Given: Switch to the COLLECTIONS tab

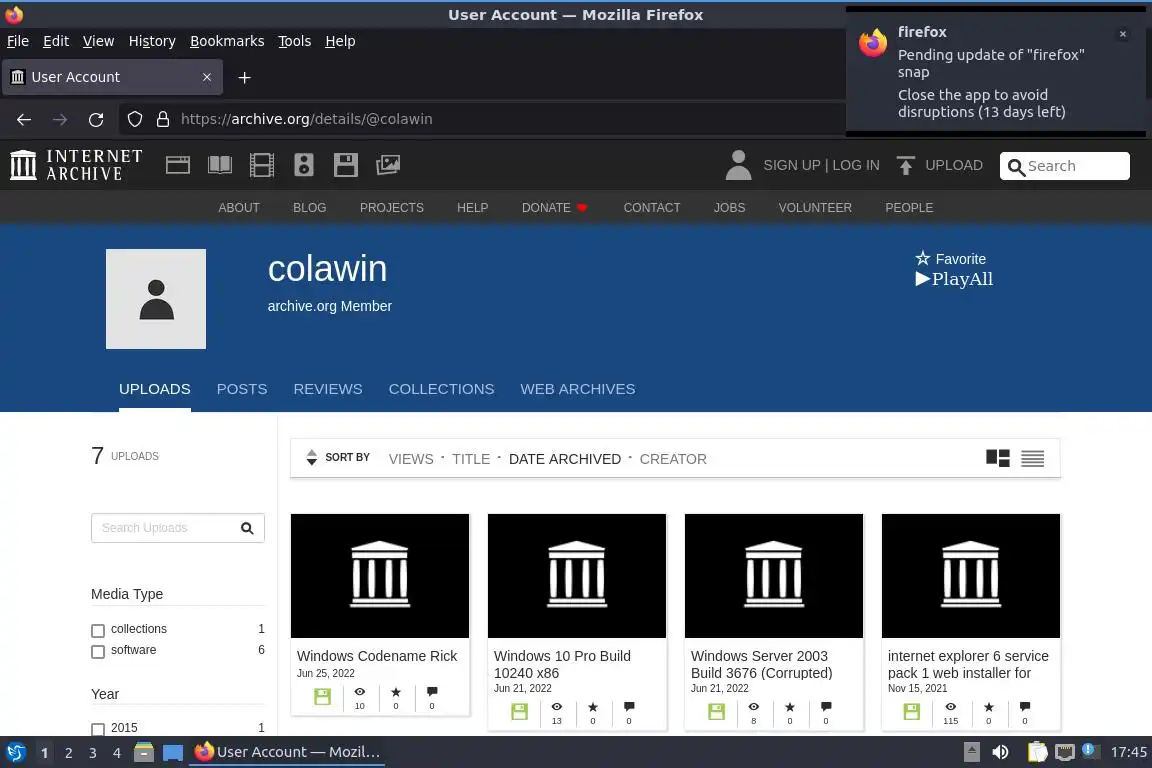Looking at the screenshot, I should (442, 389).
